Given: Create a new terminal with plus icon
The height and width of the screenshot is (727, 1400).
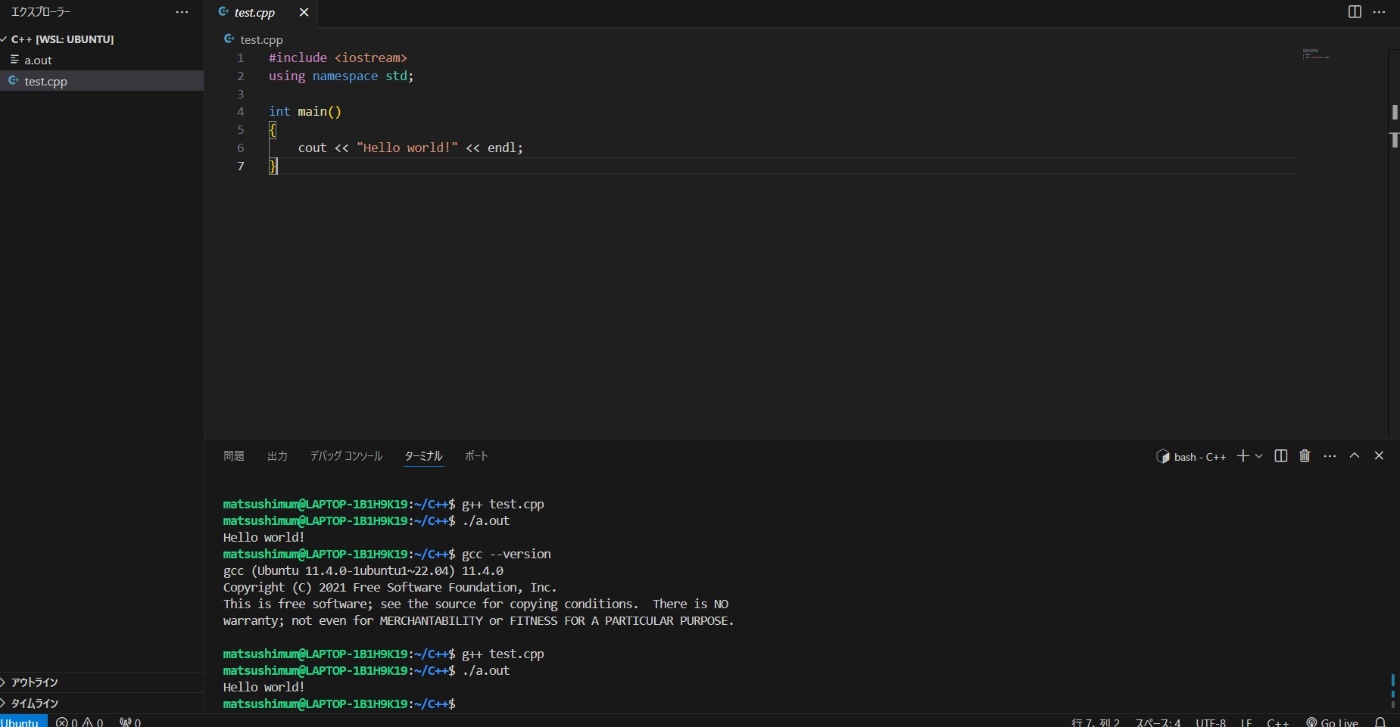Looking at the screenshot, I should coord(1242,456).
